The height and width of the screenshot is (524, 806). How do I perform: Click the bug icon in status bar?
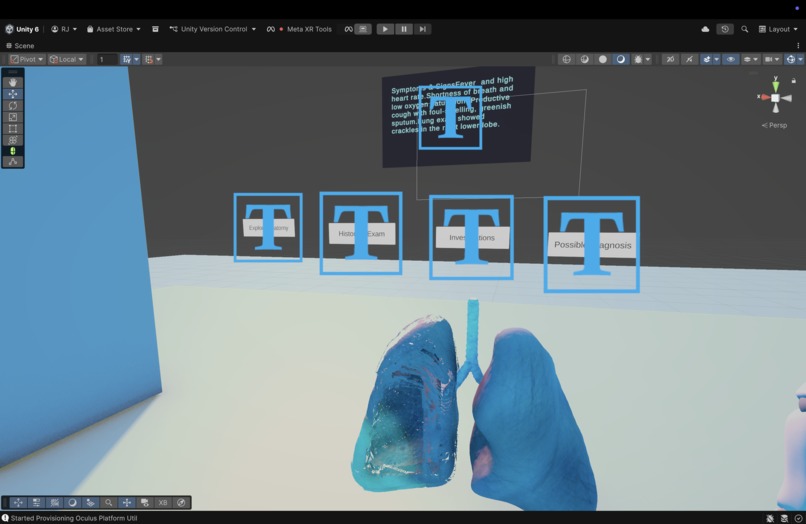click(x=770, y=518)
